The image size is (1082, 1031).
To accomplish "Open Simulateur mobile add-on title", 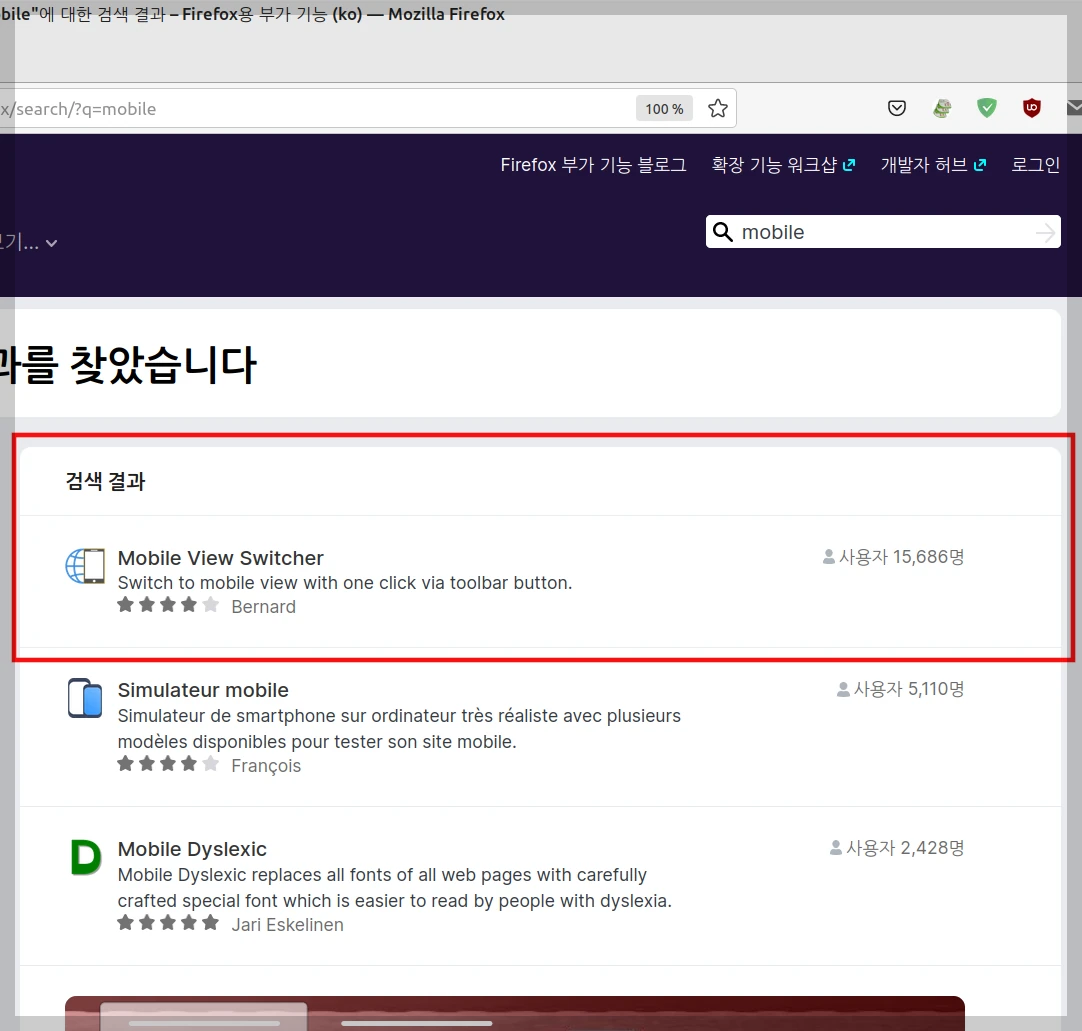I will [x=203, y=690].
